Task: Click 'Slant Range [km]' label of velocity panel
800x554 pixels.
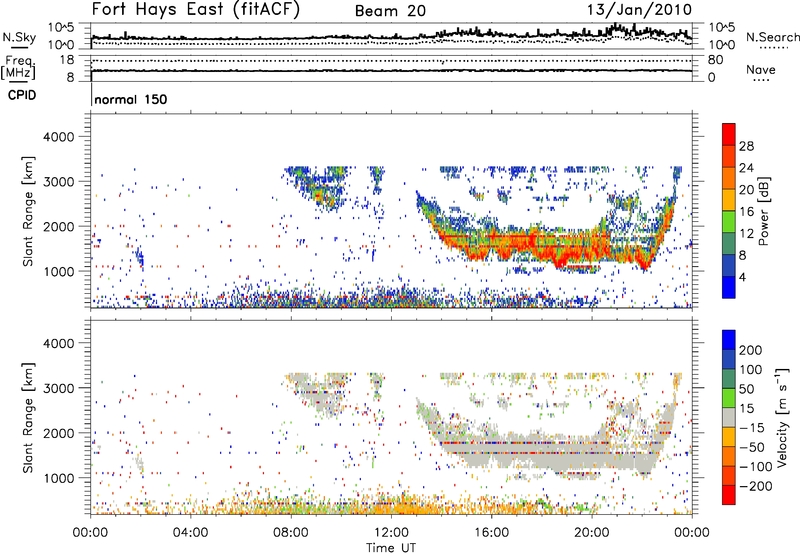Action: click(28, 418)
